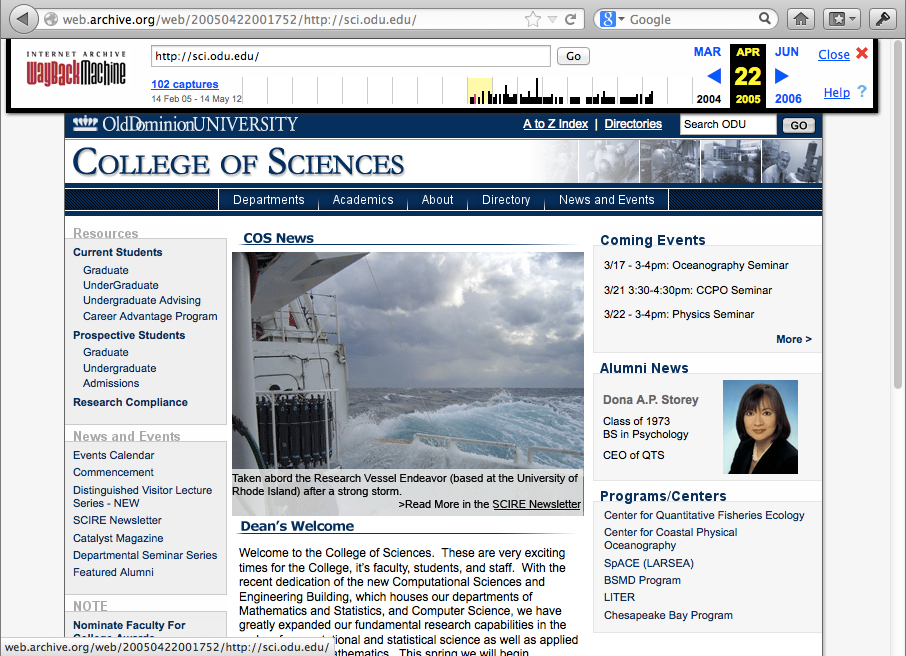906x656 pixels.
Task: Bookmark page with the star icon
Action: pos(533,19)
